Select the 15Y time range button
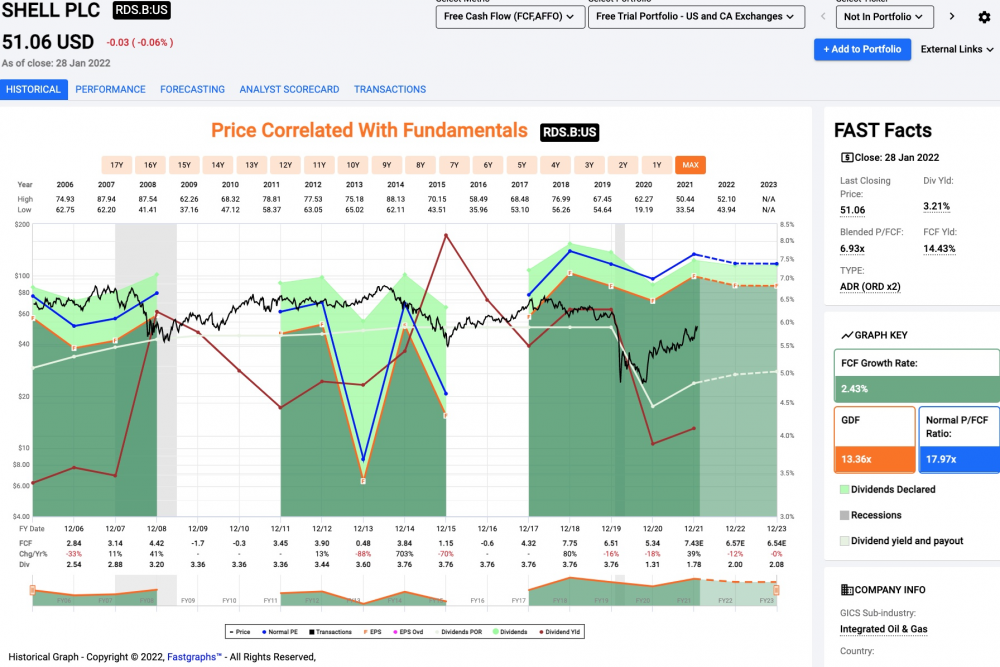1000x667 pixels. (x=184, y=165)
